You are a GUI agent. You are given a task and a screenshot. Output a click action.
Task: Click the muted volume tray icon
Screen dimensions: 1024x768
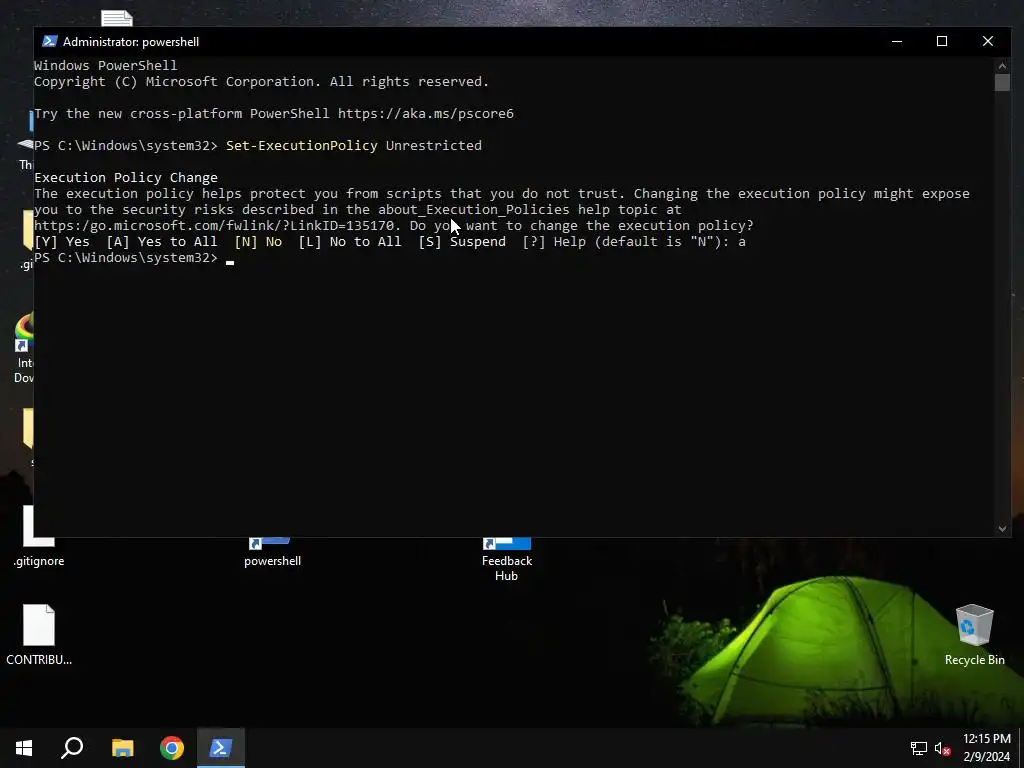point(942,748)
